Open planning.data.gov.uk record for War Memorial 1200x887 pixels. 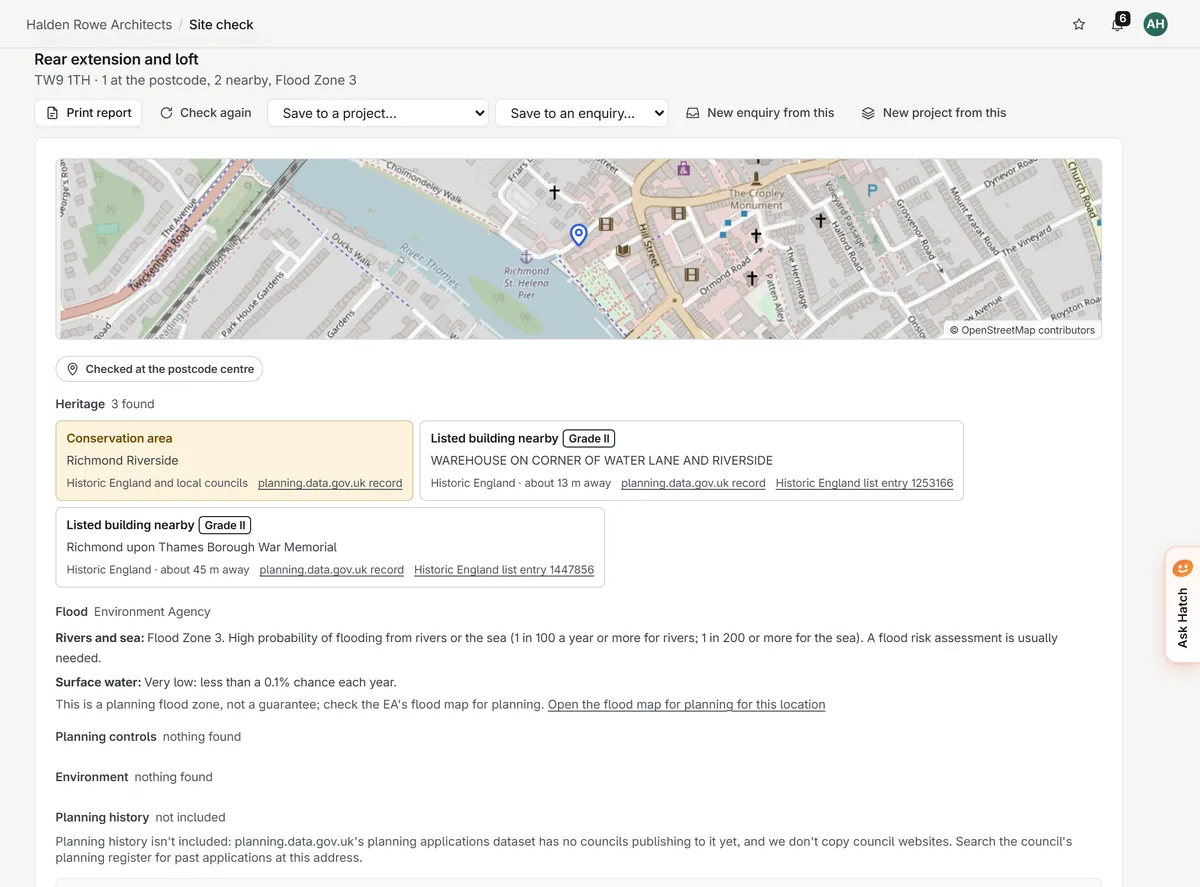(x=331, y=570)
